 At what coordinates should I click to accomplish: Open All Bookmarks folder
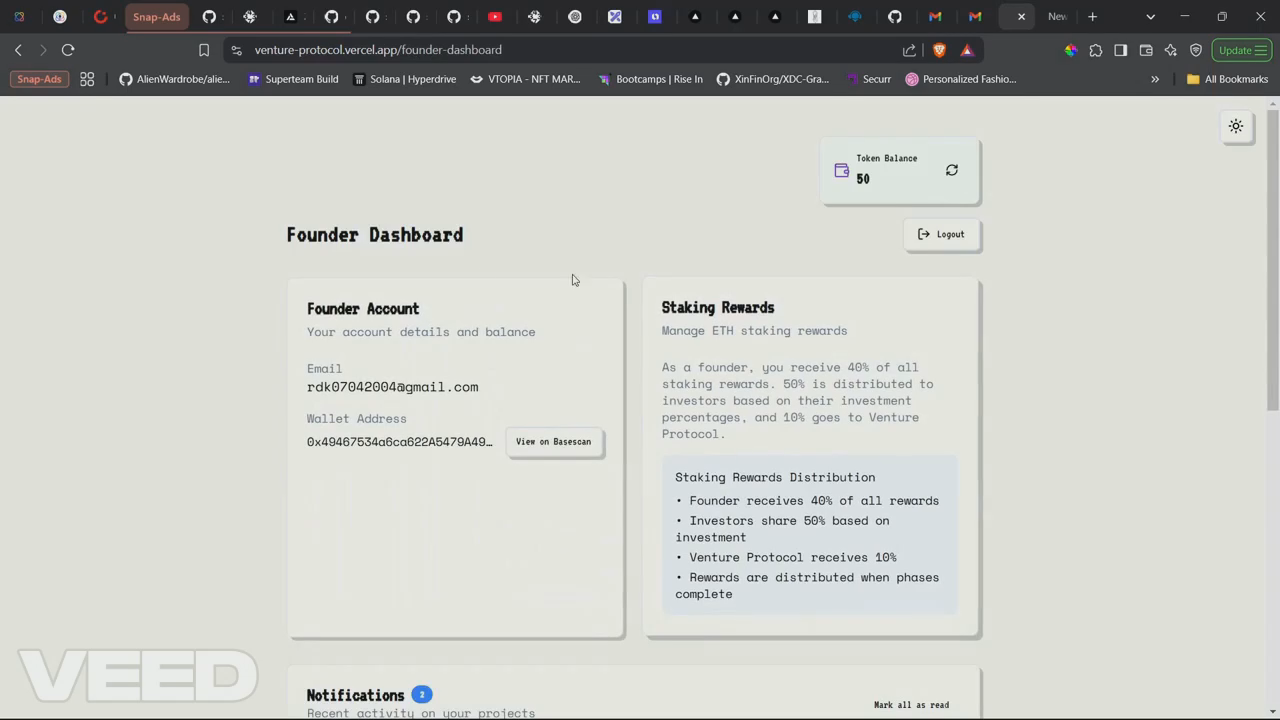point(1227,79)
